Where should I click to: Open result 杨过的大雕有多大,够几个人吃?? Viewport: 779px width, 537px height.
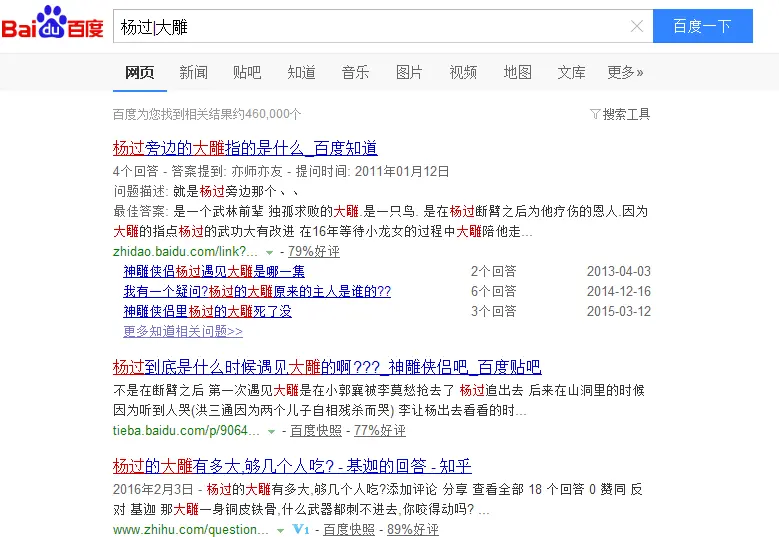pos(292,466)
